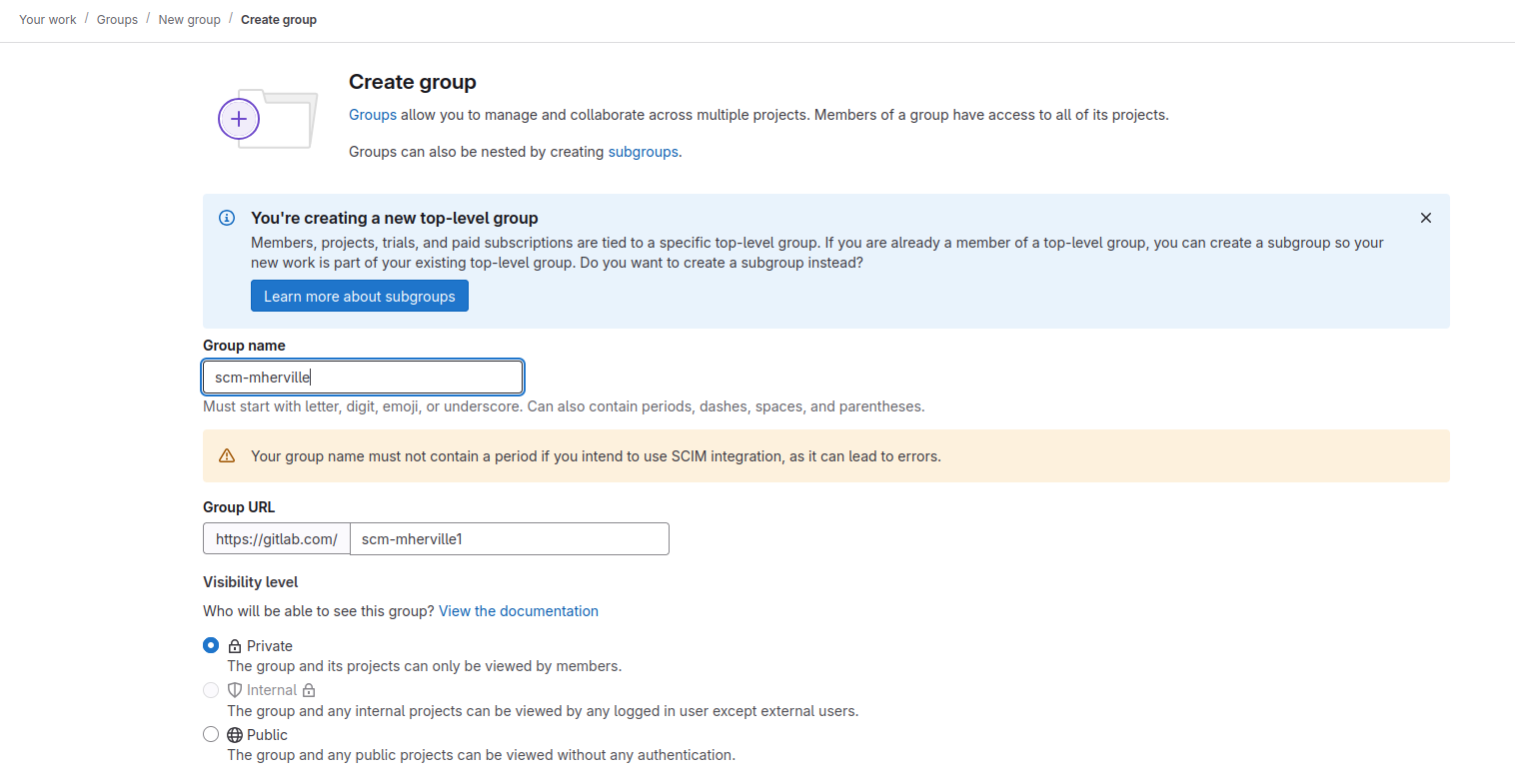Screen dimensions: 1515x784
Task: Select the Internal visibility radio button
Action: tap(211, 690)
